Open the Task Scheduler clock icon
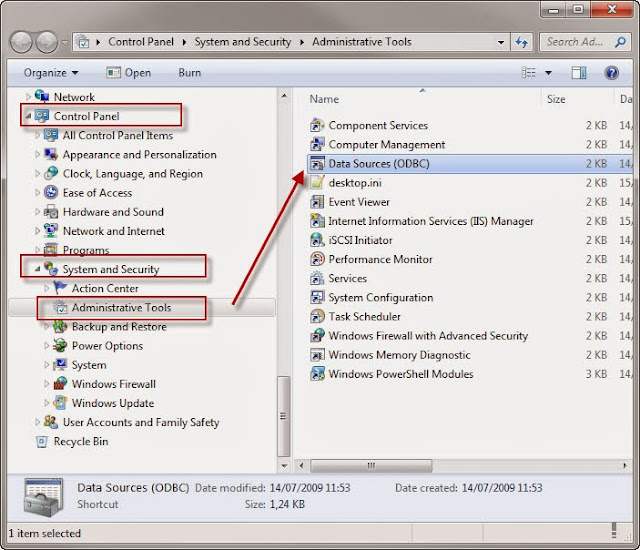 pos(317,316)
